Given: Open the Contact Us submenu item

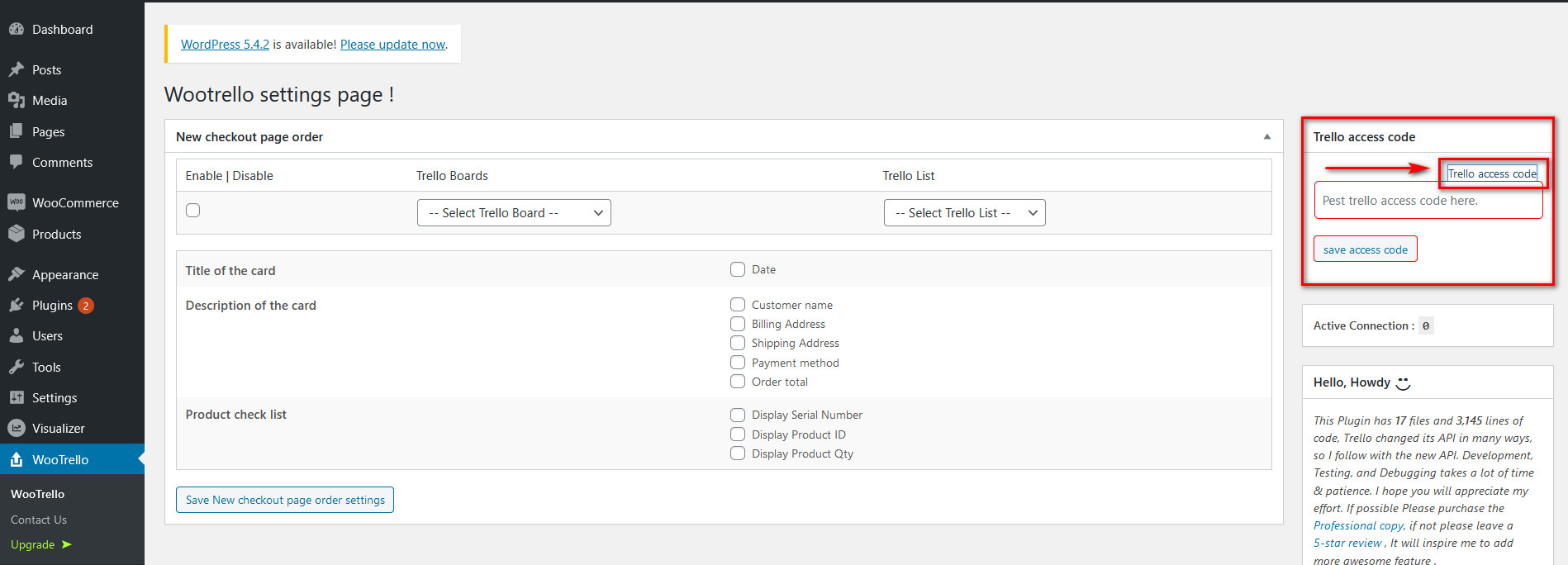Looking at the screenshot, I should click(x=39, y=520).
